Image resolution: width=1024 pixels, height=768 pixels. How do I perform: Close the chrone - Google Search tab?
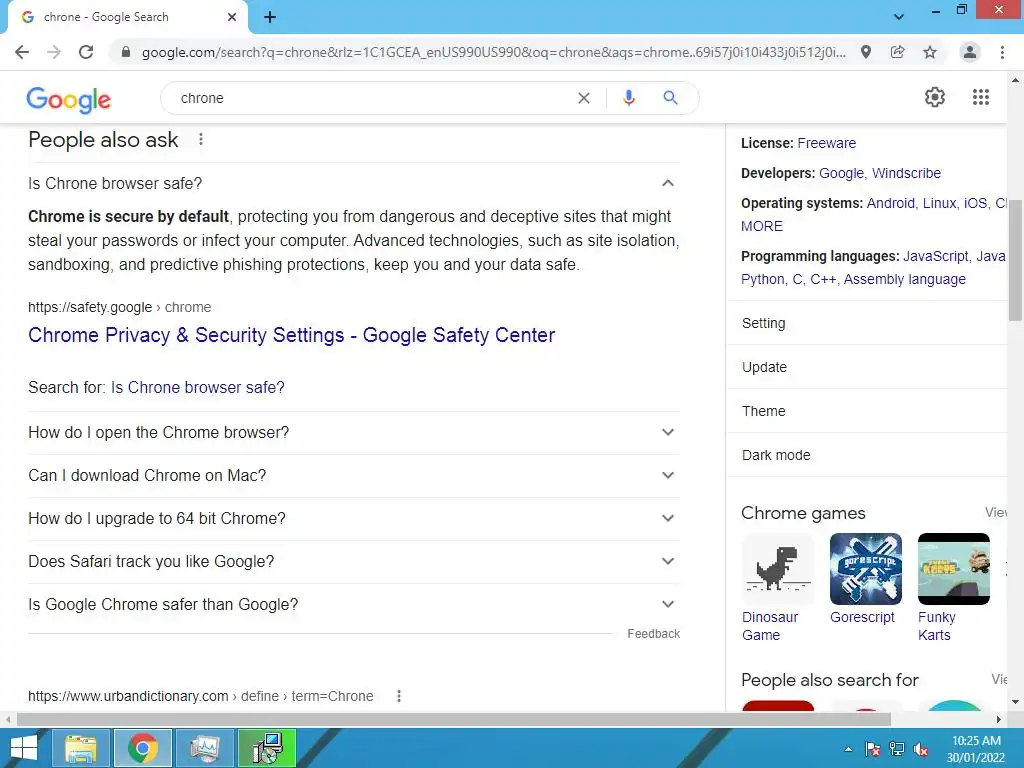click(x=232, y=17)
